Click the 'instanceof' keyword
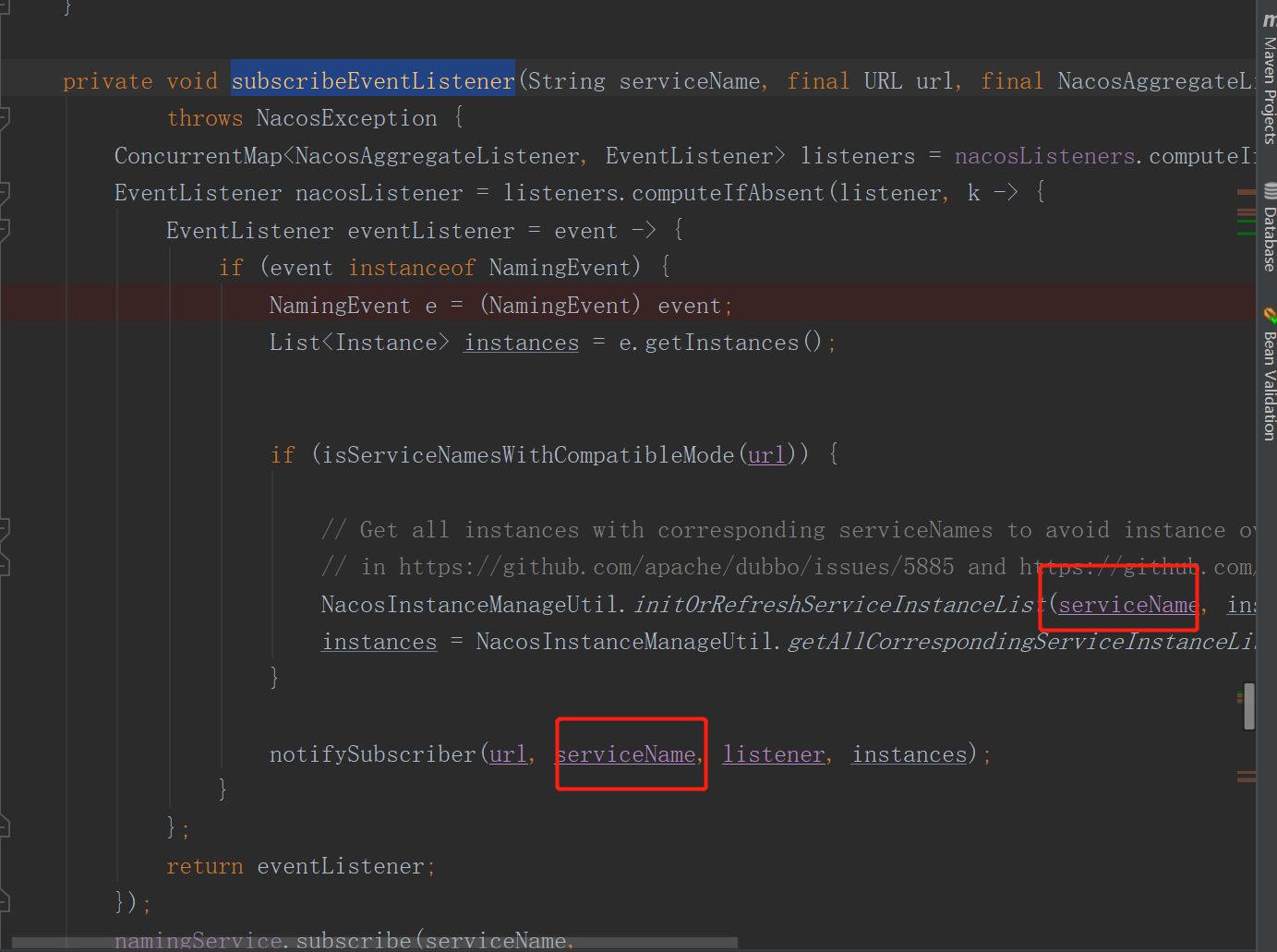The image size is (1277, 952). tap(412, 268)
